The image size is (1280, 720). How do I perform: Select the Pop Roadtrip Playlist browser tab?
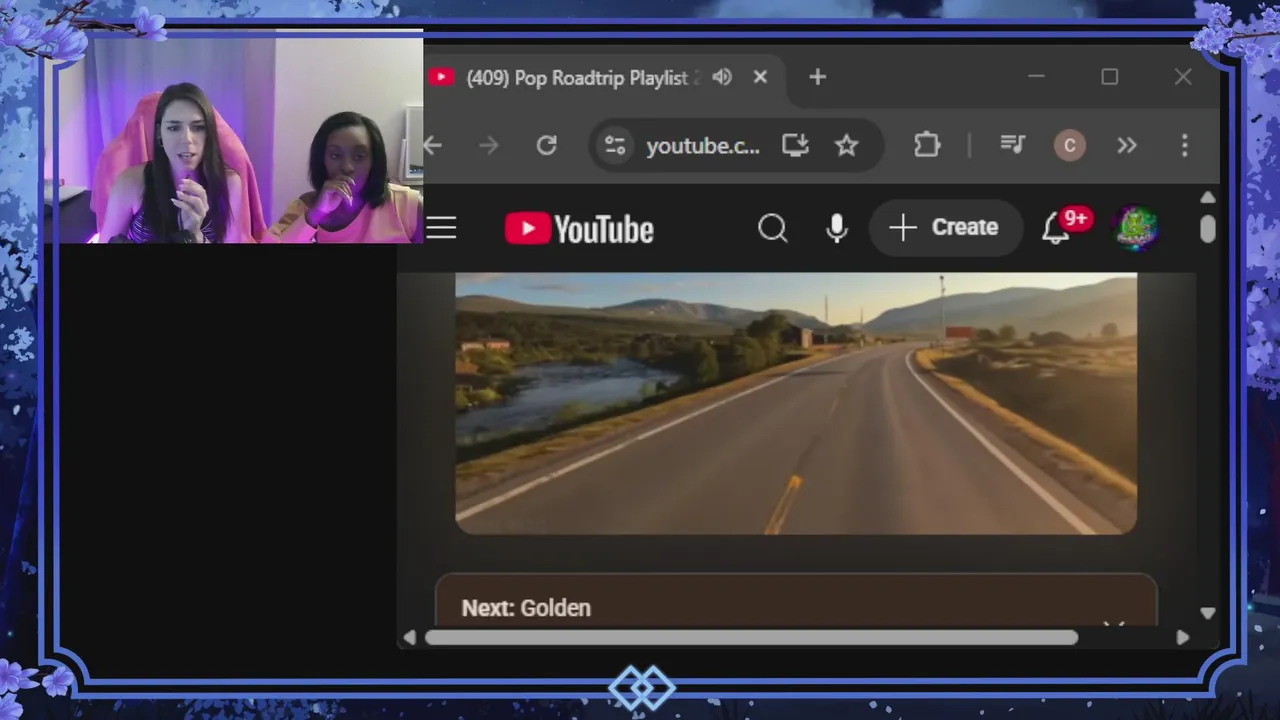coord(605,78)
